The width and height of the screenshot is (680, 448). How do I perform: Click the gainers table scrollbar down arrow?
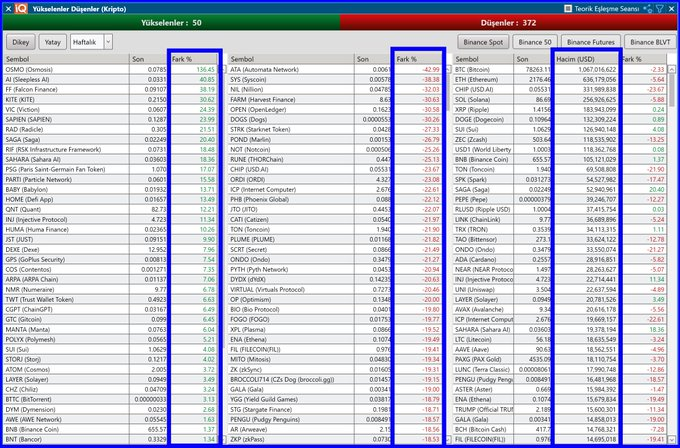(x=224, y=439)
